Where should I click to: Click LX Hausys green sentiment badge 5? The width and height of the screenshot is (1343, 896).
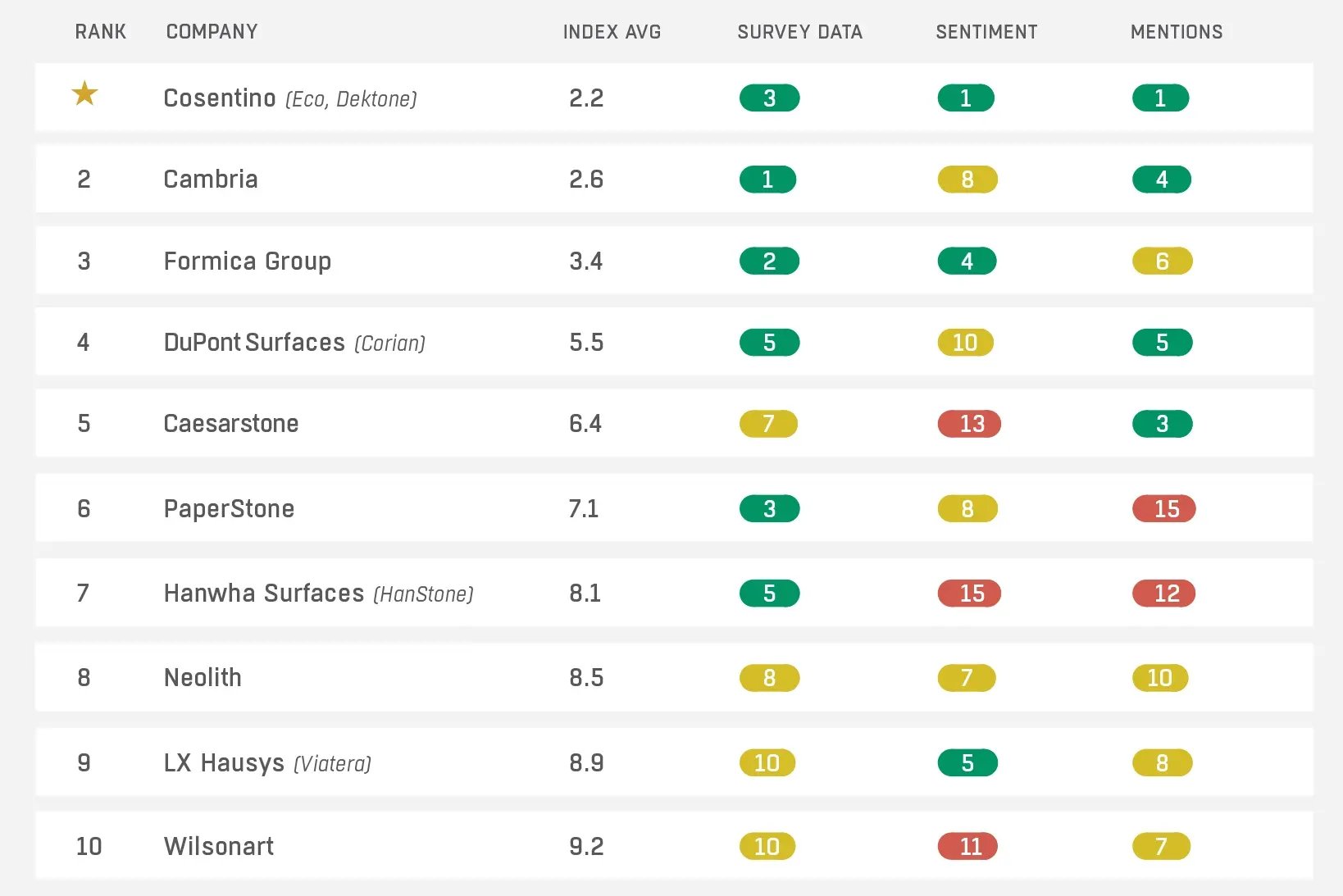click(x=967, y=763)
